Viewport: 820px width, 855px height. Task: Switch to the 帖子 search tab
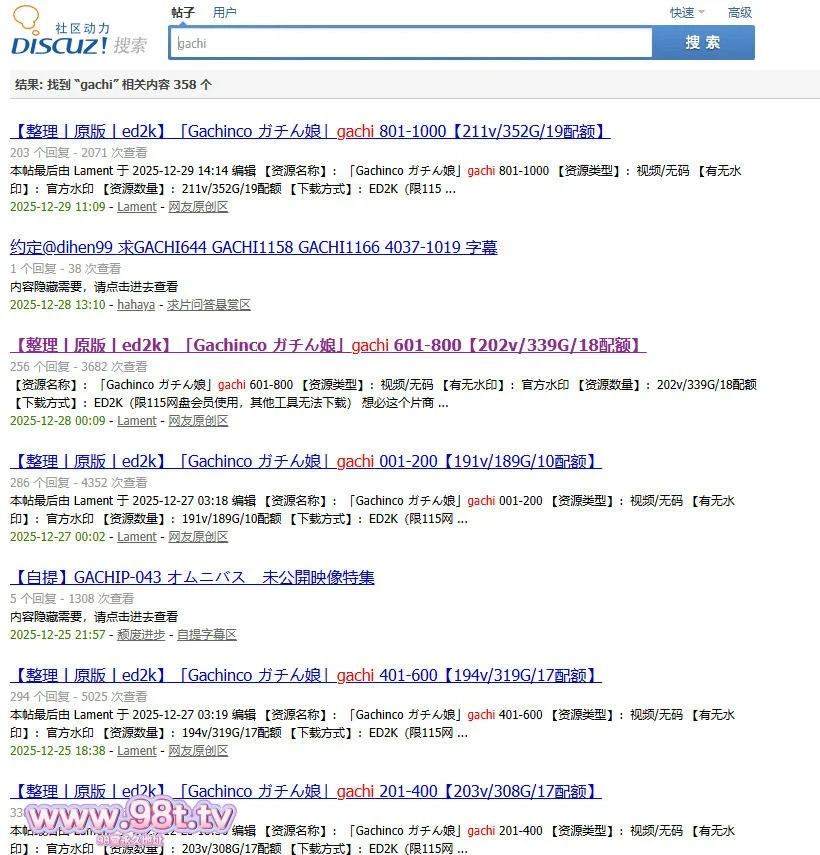183,12
